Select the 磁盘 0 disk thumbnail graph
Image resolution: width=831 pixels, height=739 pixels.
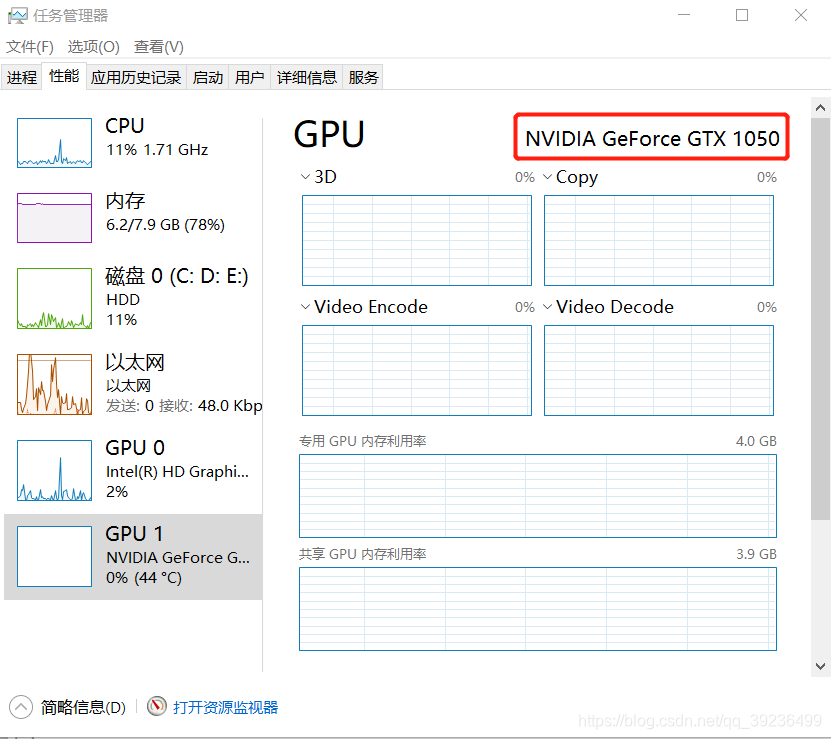[x=55, y=298]
